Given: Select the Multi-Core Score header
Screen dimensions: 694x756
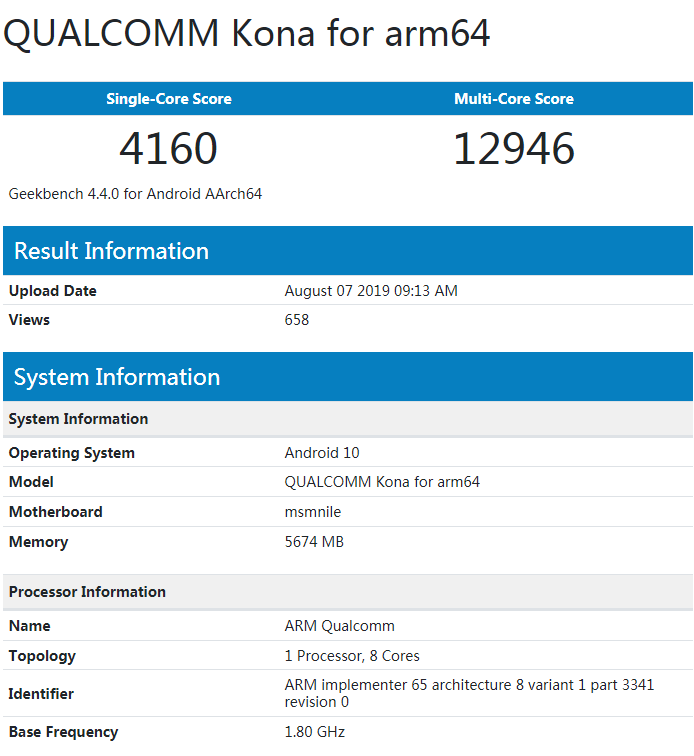Looking at the screenshot, I should click(514, 99).
